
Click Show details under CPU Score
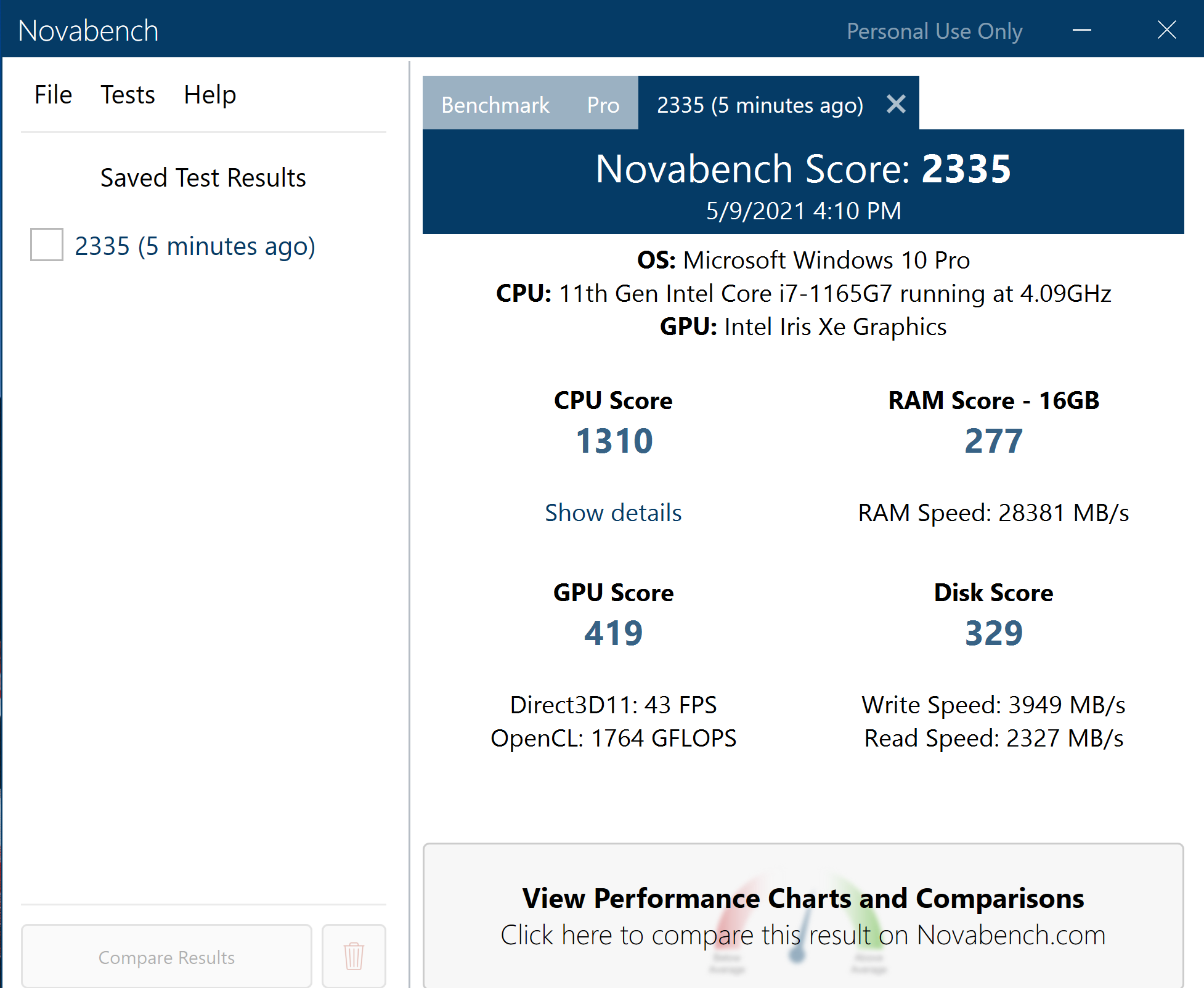click(613, 512)
